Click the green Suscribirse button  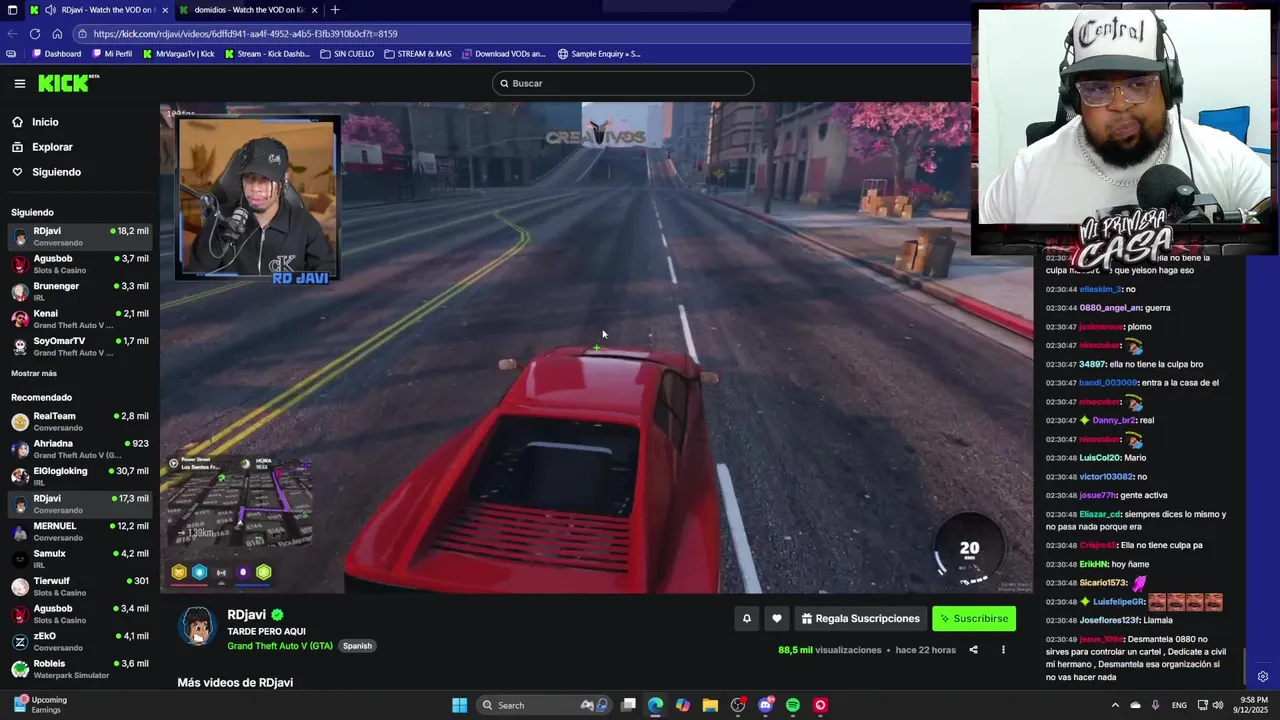pyautogui.click(x=974, y=619)
